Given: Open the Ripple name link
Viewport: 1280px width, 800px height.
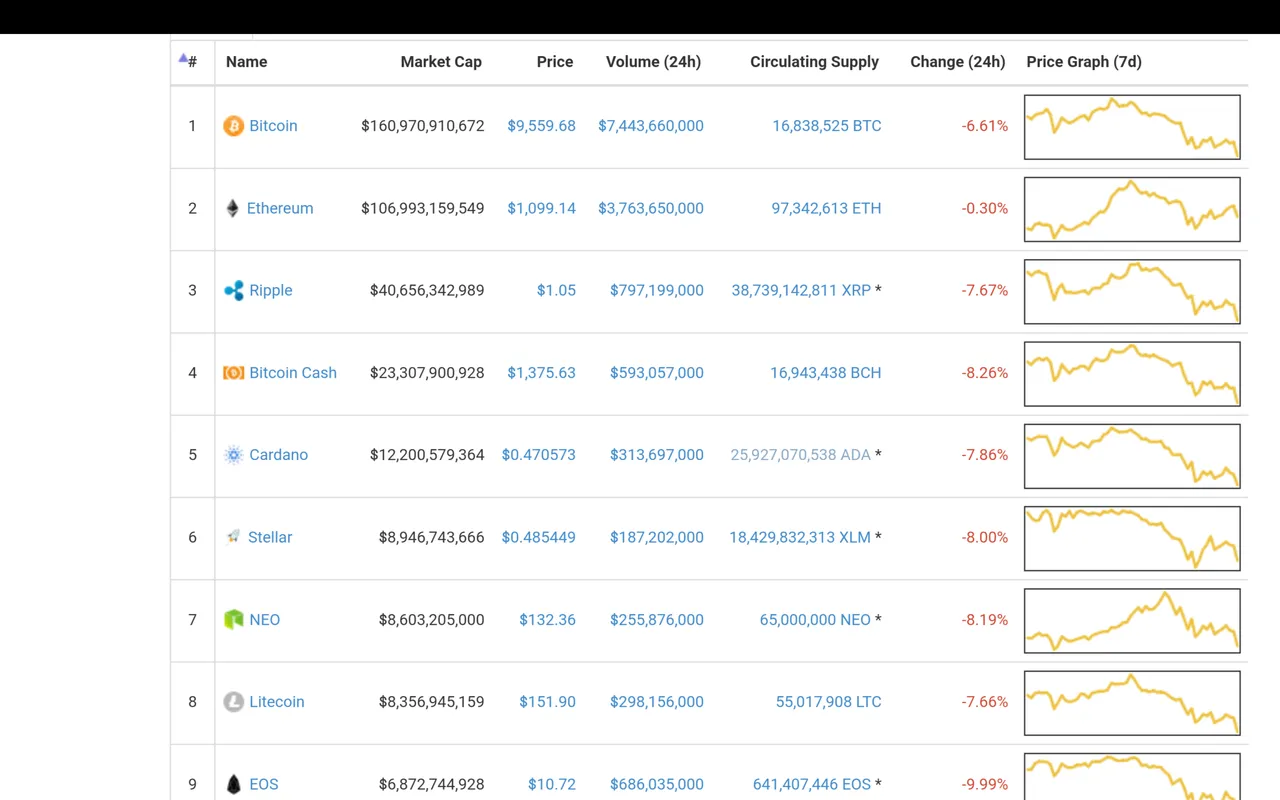Looking at the screenshot, I should (271, 291).
